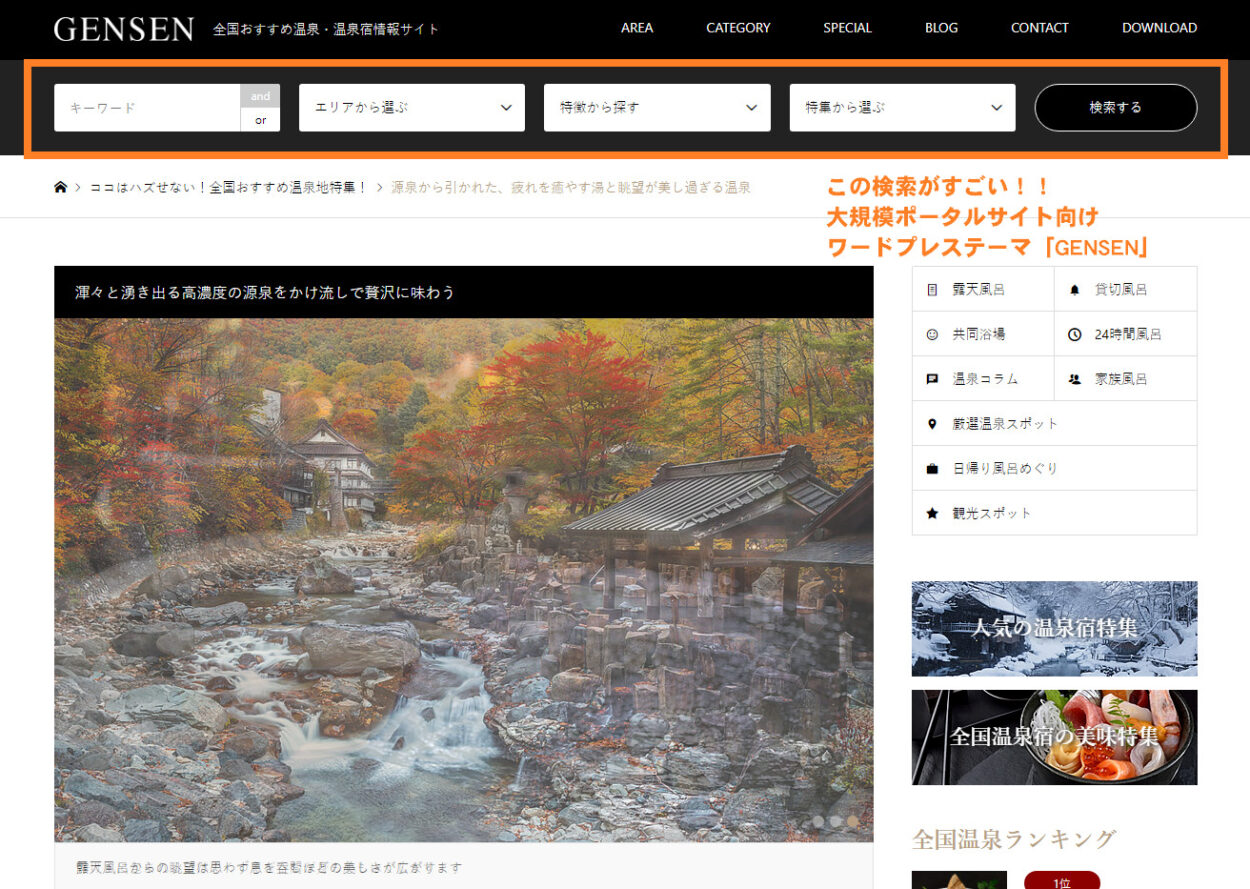Click the document icon beside 露天風呂
The width and height of the screenshot is (1250, 889).
point(932,288)
